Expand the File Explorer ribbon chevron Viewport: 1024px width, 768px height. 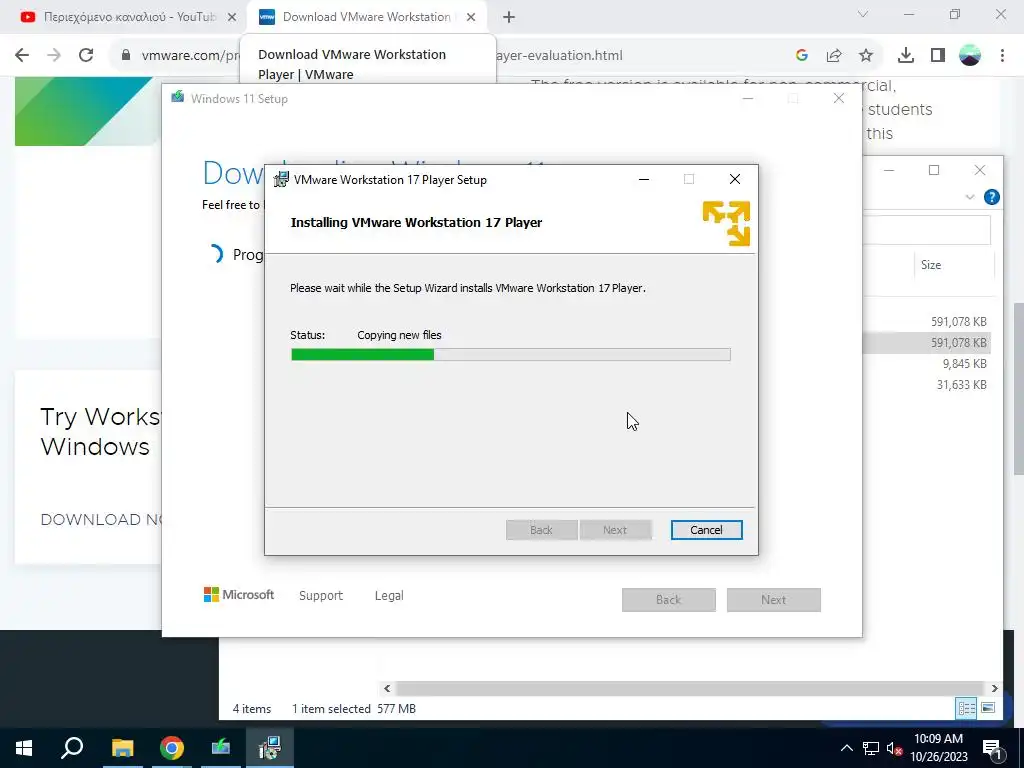(970, 197)
